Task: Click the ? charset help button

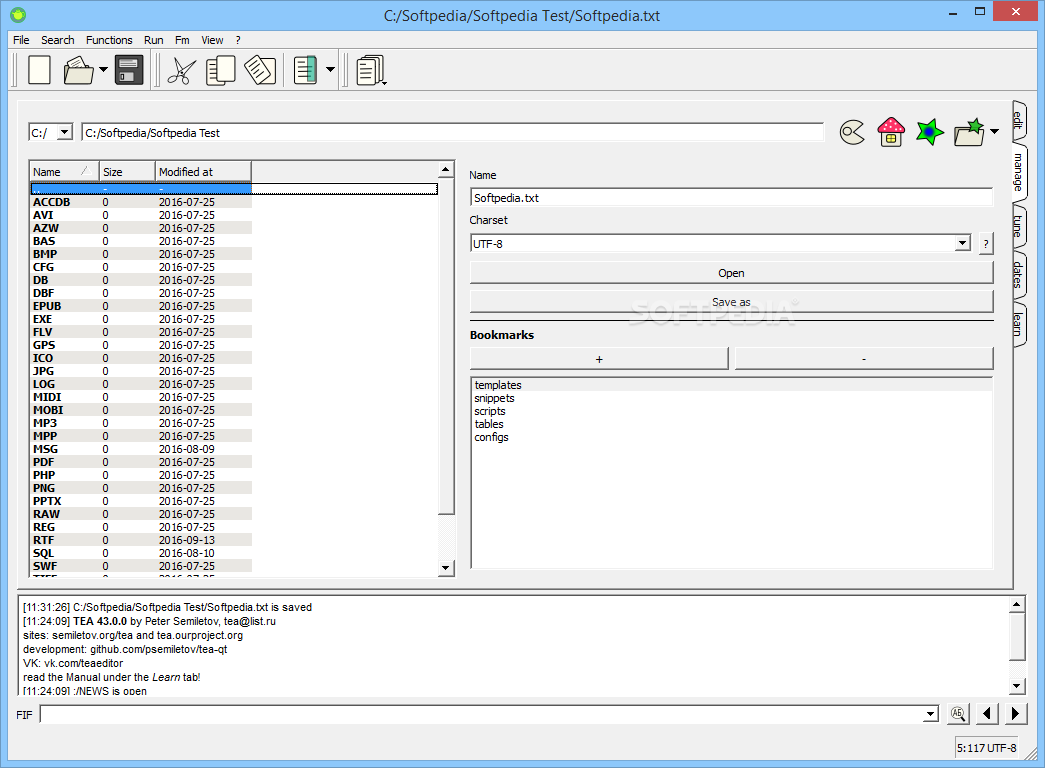Action: [x=986, y=243]
